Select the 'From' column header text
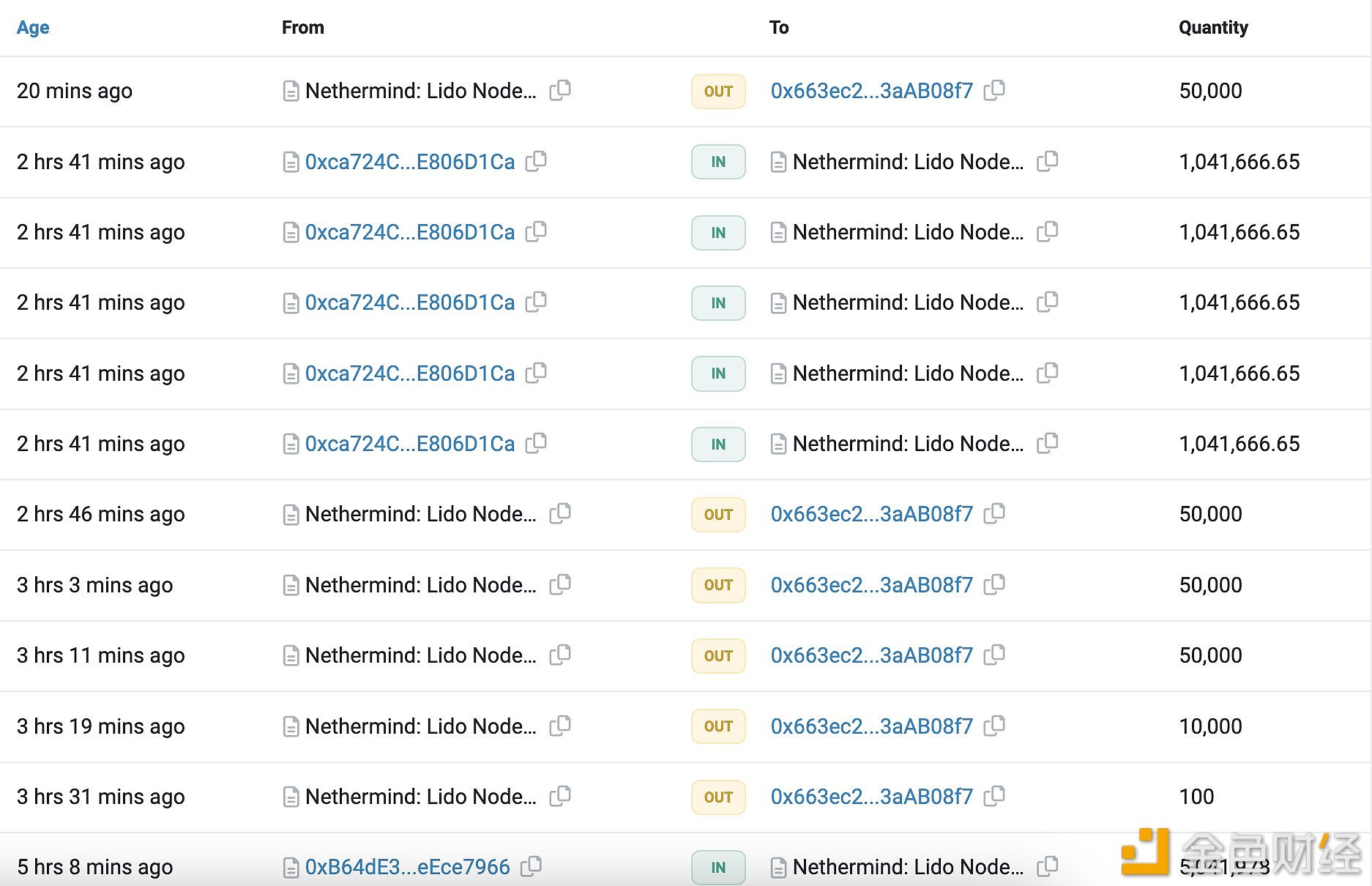 pyautogui.click(x=302, y=28)
